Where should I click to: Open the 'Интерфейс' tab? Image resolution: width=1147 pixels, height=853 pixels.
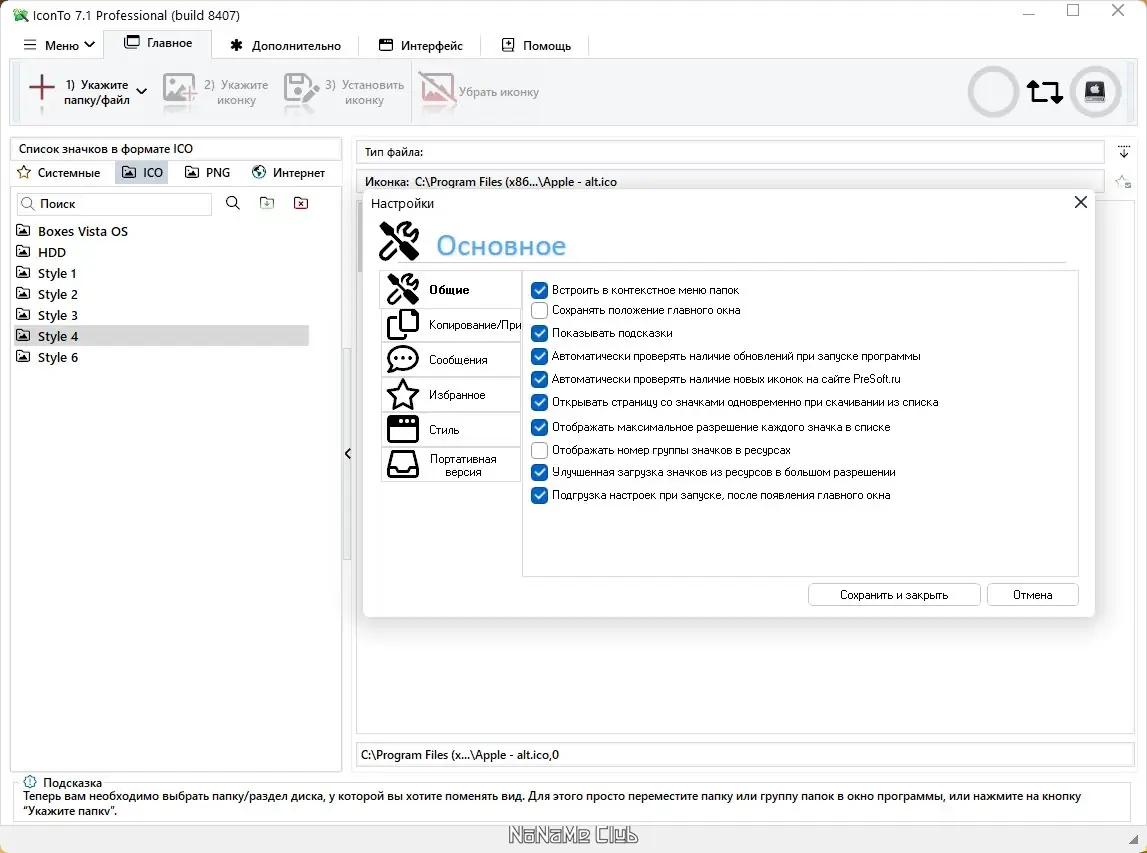point(421,45)
